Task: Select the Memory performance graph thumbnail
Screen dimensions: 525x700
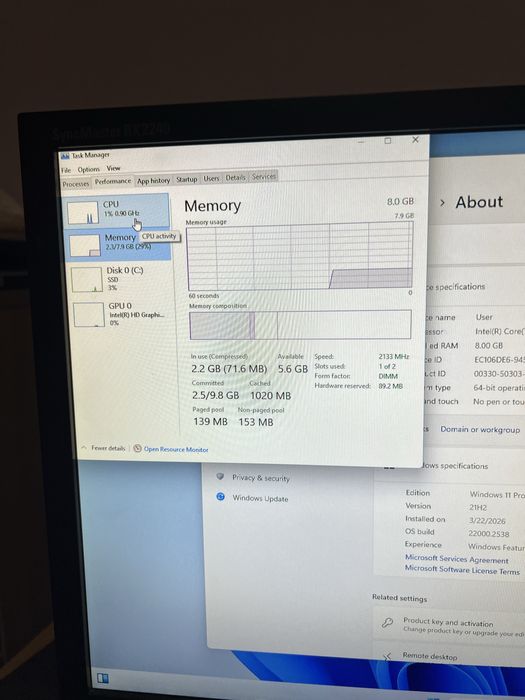Action: coord(85,246)
